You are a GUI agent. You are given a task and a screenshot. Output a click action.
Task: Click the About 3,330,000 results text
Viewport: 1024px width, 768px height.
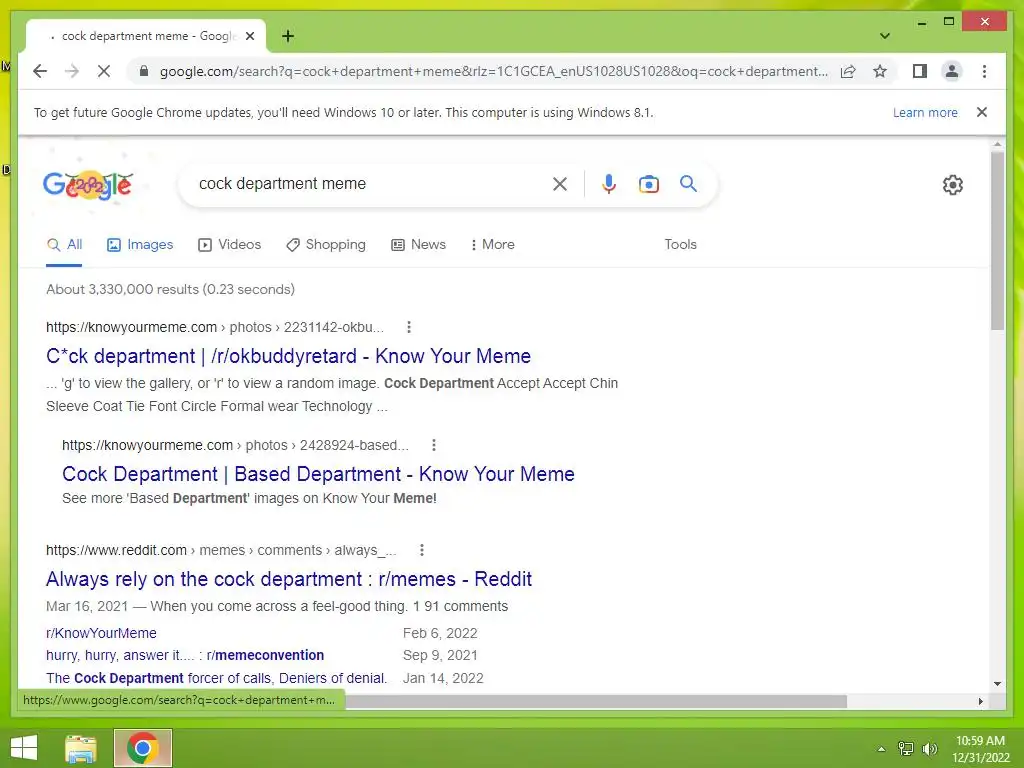(170, 289)
